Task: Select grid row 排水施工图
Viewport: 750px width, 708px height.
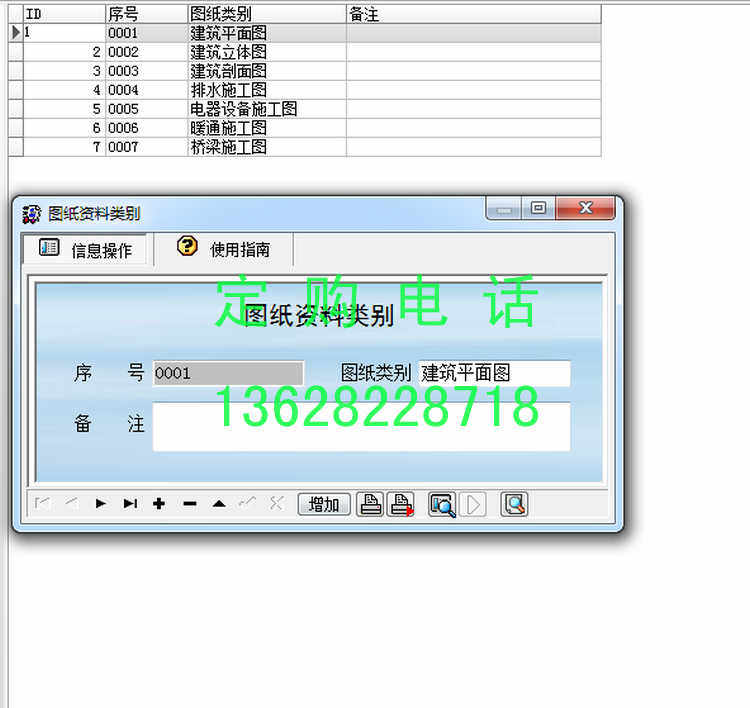Action: 305,90
